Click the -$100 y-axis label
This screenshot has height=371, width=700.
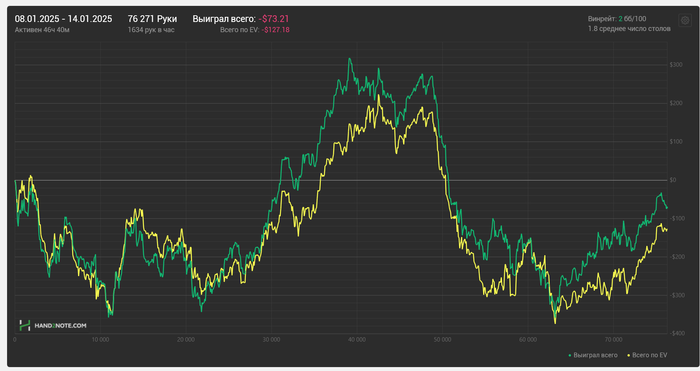pos(677,218)
